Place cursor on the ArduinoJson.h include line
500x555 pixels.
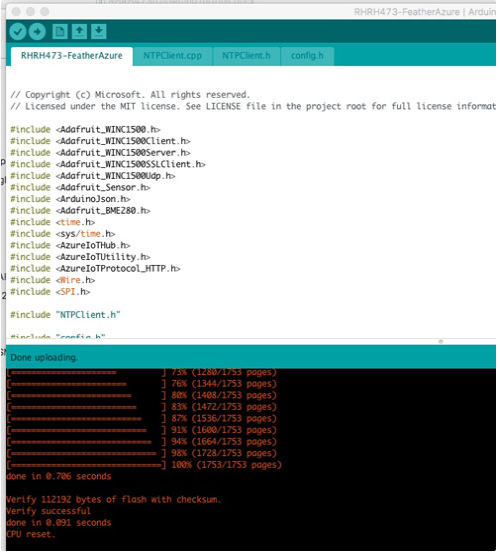point(70,199)
